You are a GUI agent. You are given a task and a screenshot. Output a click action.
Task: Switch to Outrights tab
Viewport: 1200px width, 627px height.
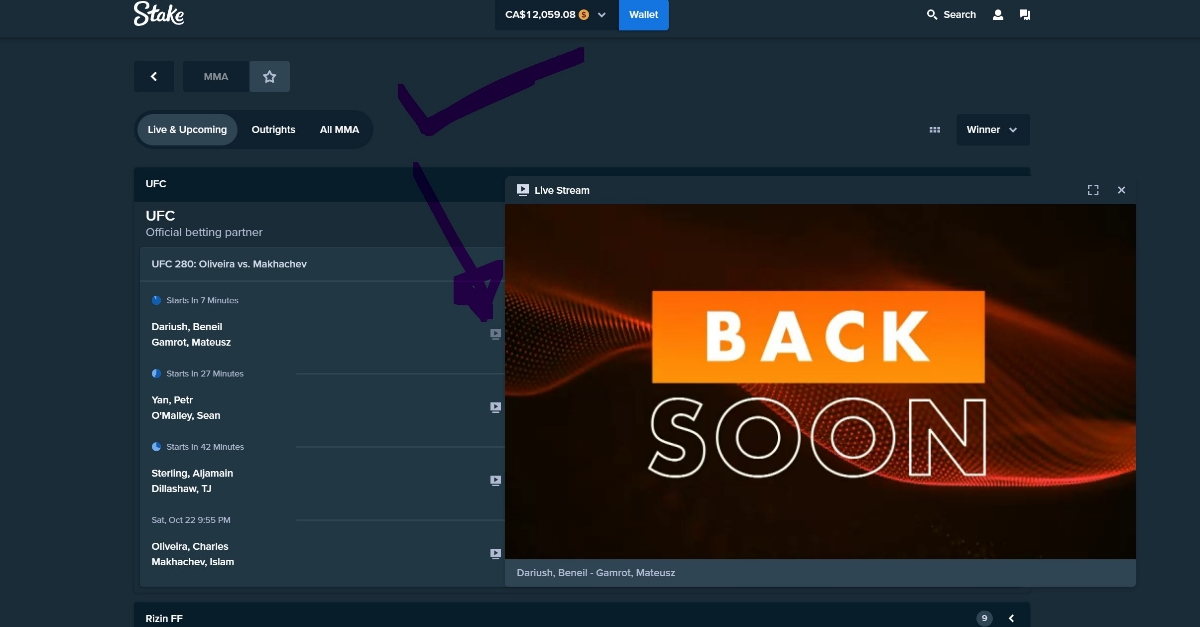273,130
